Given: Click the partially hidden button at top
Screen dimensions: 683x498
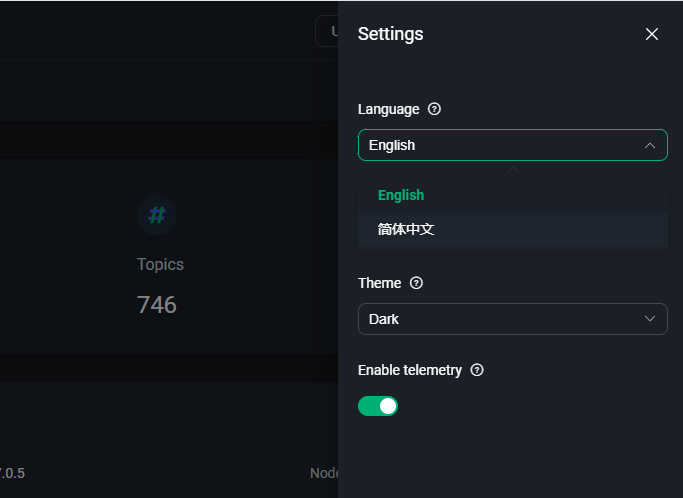Looking at the screenshot, I should (327, 31).
